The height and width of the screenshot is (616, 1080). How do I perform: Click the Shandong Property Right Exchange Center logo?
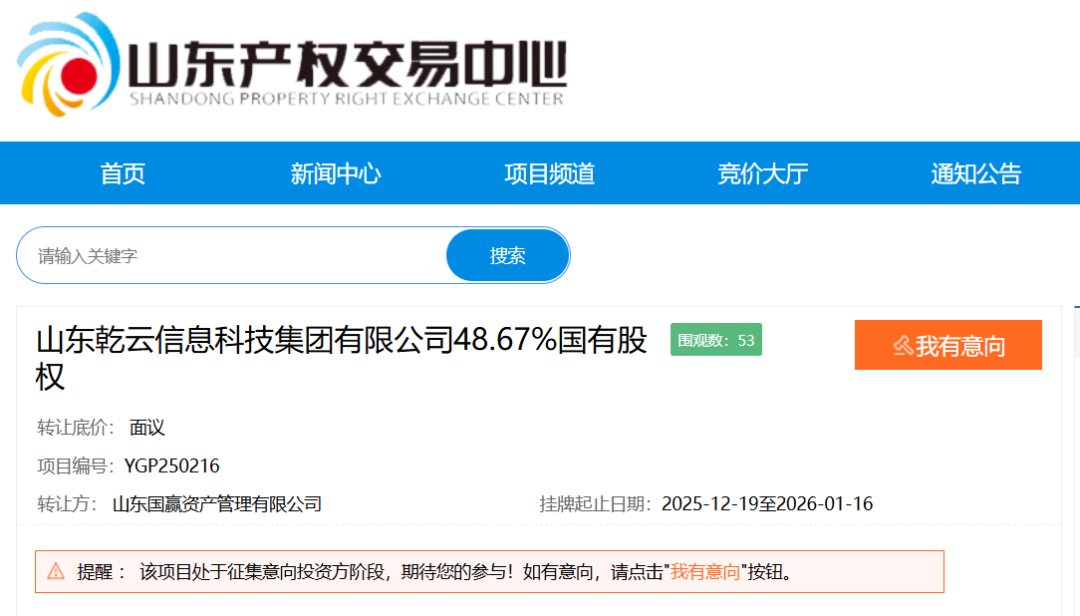[290, 65]
